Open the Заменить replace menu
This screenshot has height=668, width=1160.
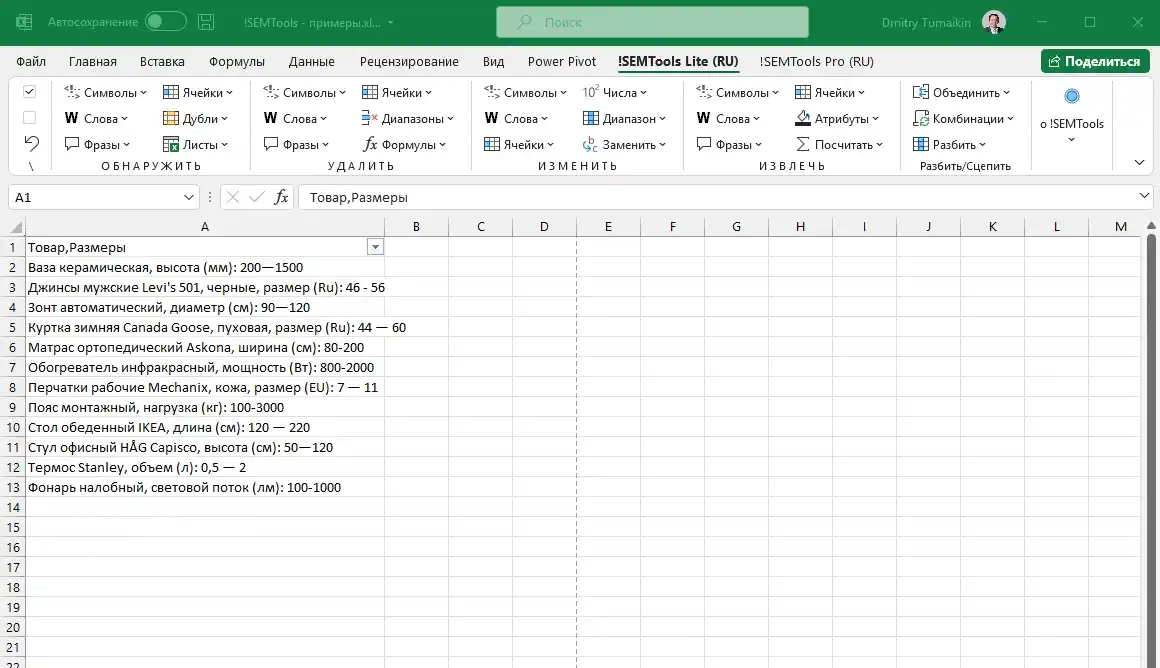click(624, 144)
